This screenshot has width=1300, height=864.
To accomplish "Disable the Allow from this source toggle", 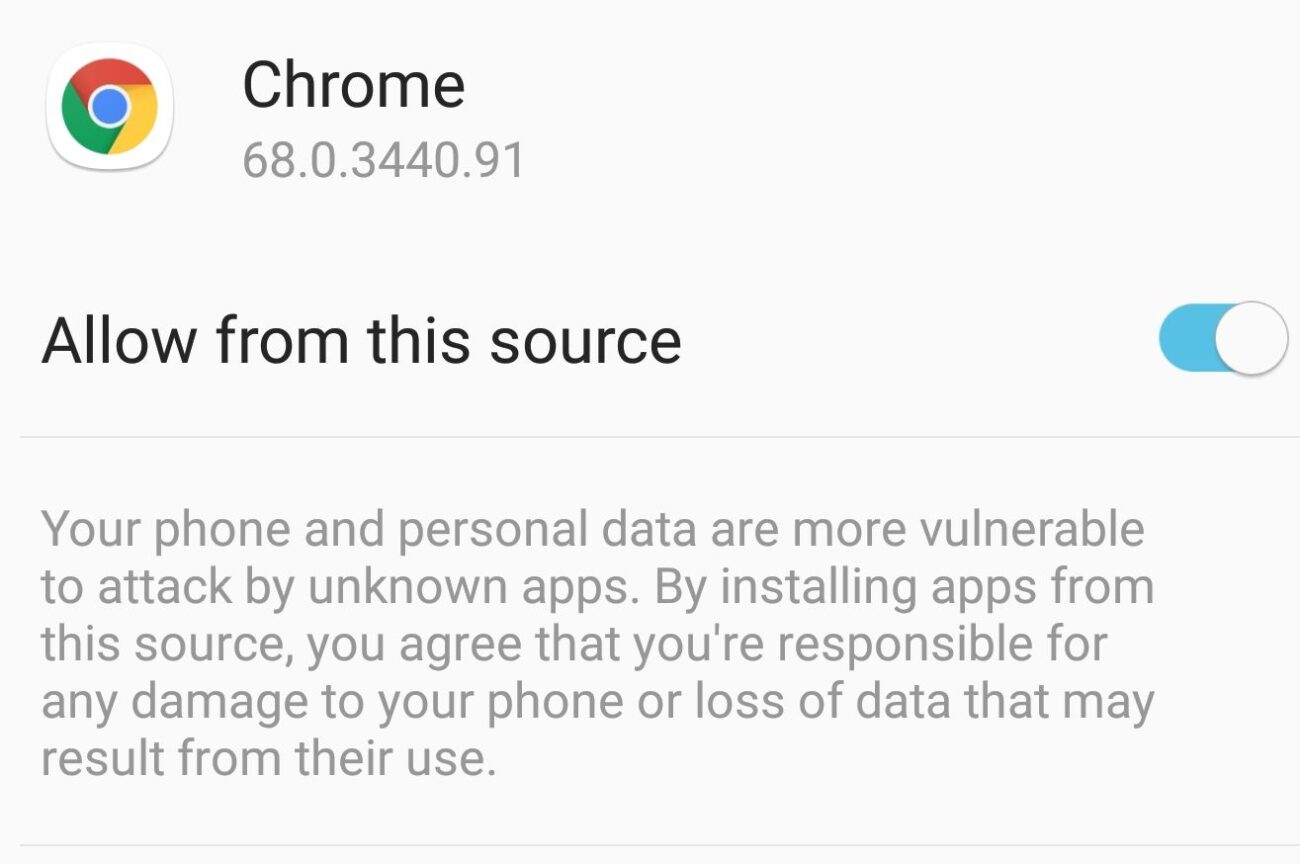I will [x=1222, y=338].
